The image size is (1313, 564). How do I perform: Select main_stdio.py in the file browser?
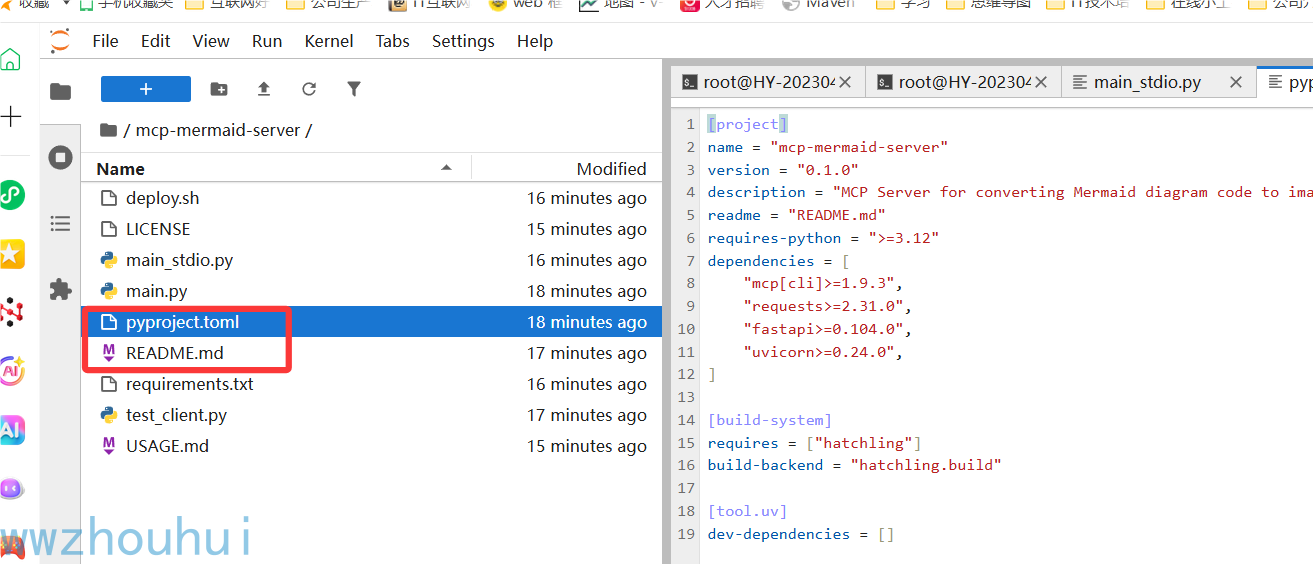point(371,260)
